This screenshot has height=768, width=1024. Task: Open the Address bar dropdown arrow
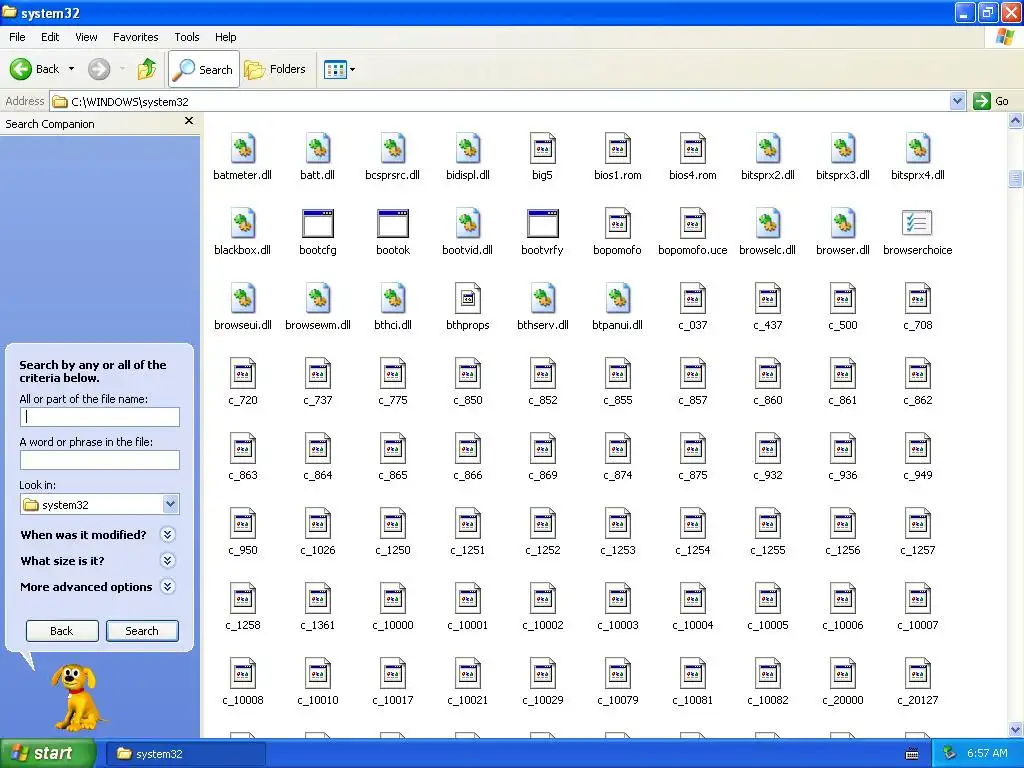(x=957, y=101)
